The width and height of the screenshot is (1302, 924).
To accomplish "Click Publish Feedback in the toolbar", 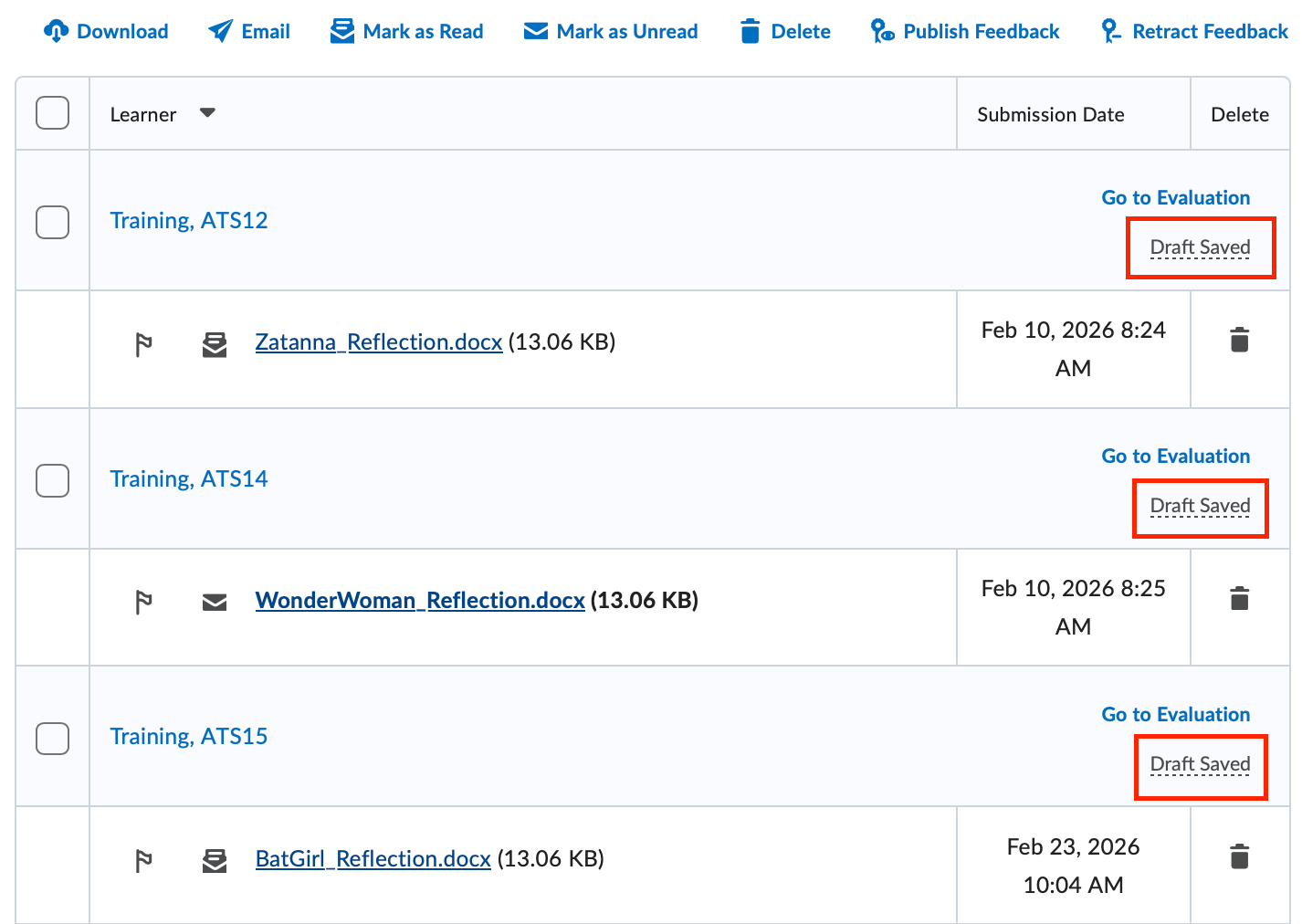I will click(x=965, y=32).
